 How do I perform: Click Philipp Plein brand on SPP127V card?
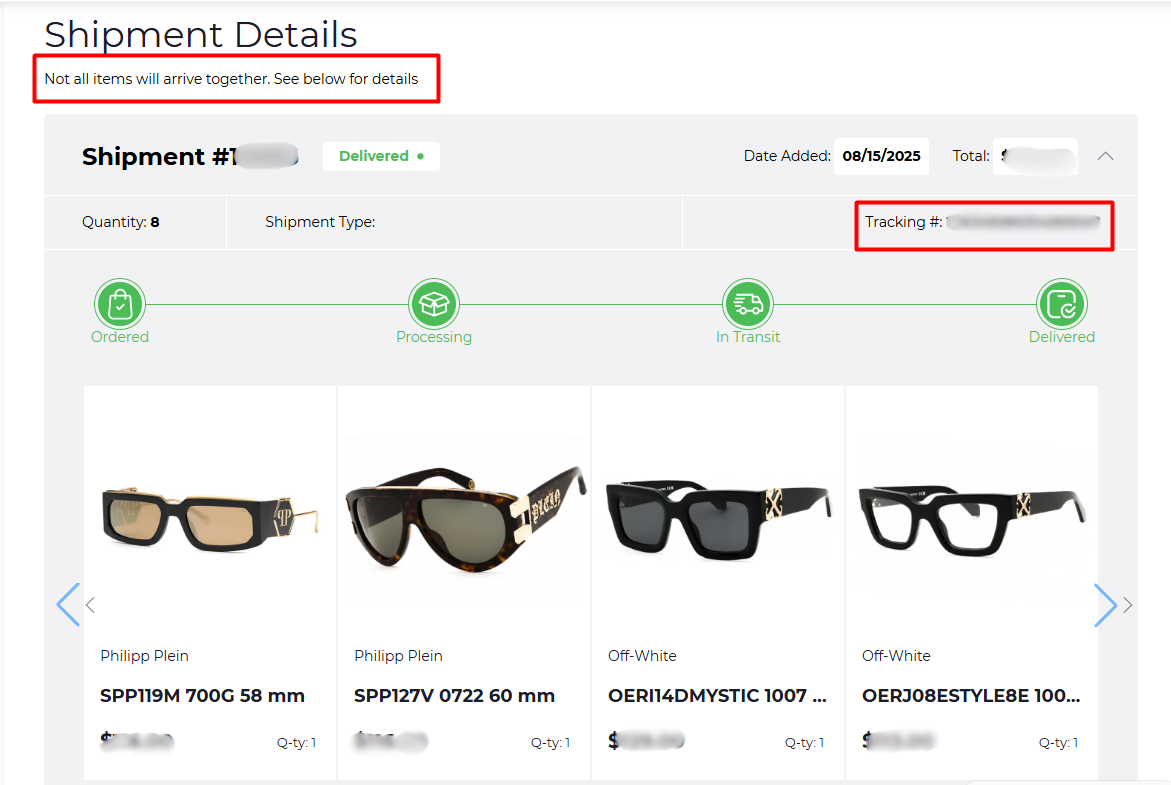coord(398,656)
